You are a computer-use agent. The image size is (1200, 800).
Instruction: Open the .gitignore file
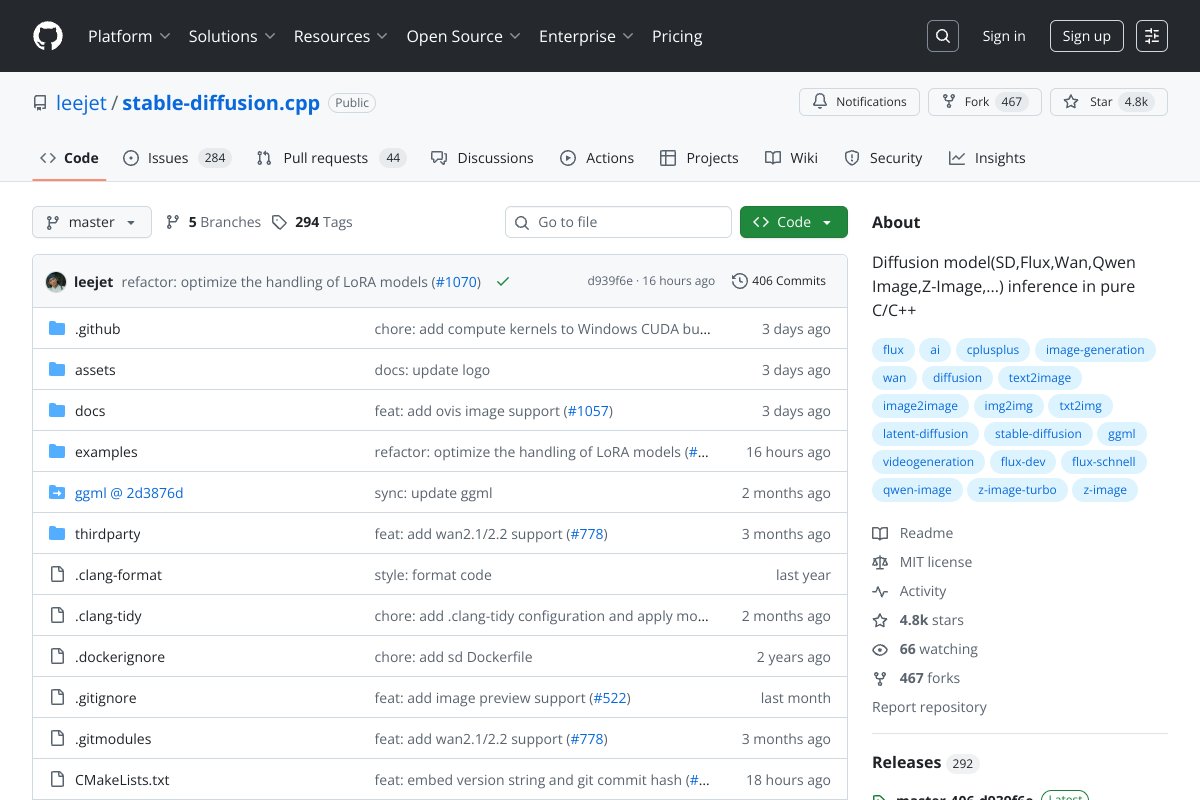105,698
